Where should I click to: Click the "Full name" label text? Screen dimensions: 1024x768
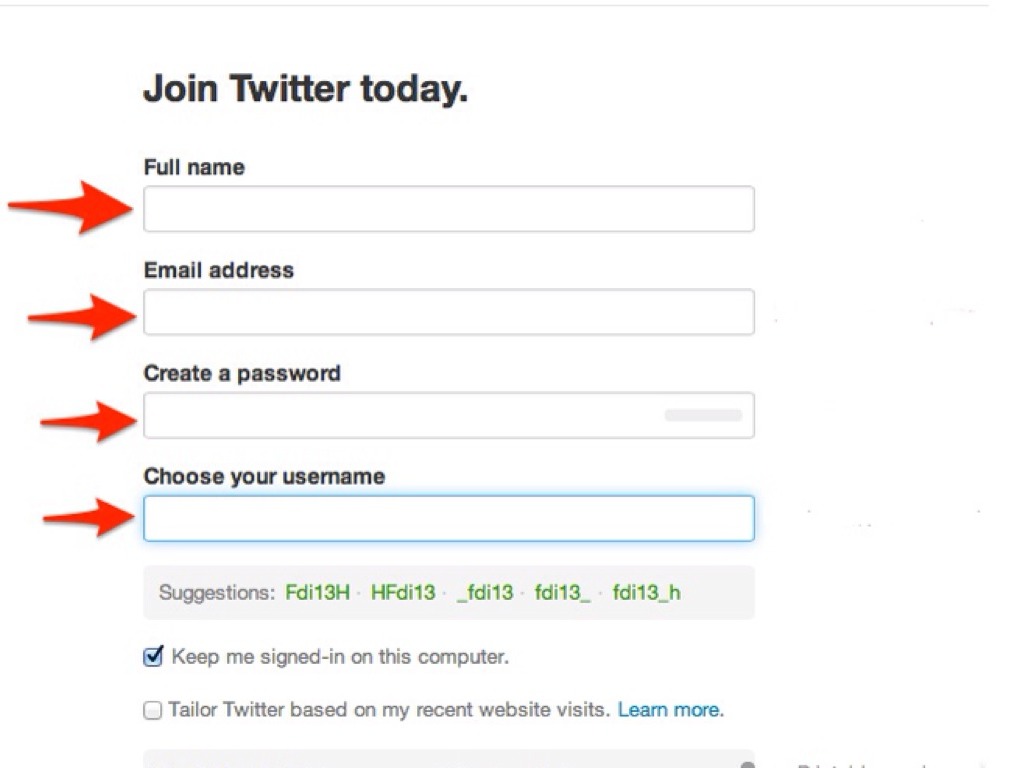point(194,167)
